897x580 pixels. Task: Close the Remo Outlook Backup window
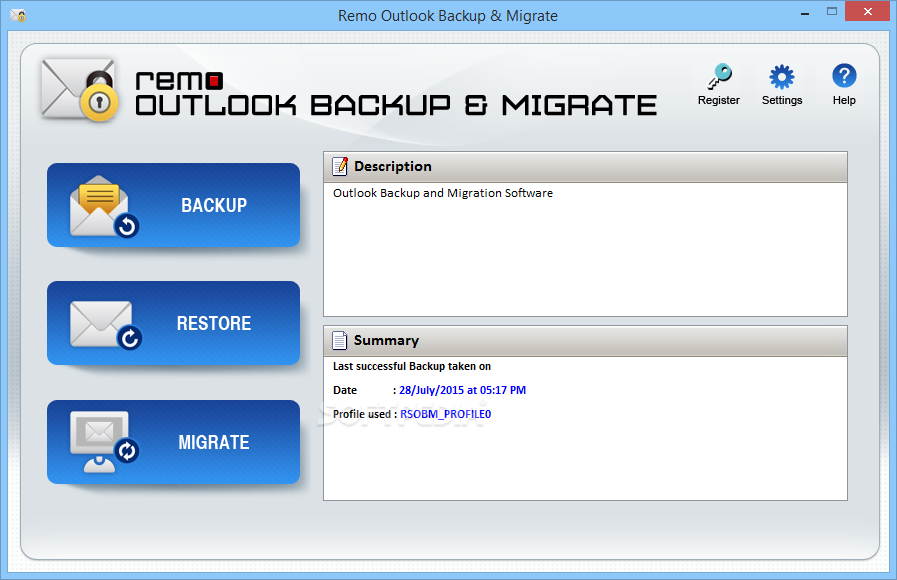tap(867, 11)
